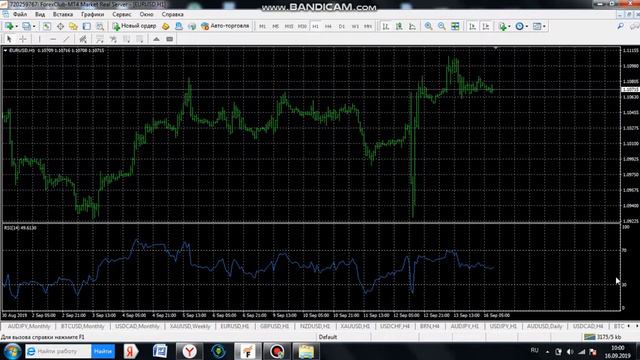
Task: Open the Windows Start button
Action: click(12, 352)
